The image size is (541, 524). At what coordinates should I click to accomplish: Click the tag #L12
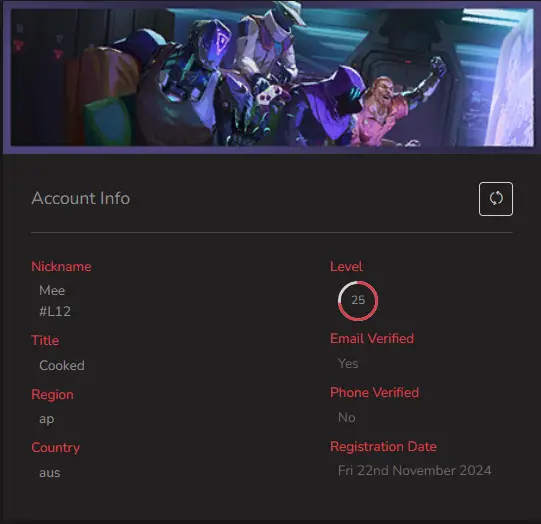(x=55, y=311)
